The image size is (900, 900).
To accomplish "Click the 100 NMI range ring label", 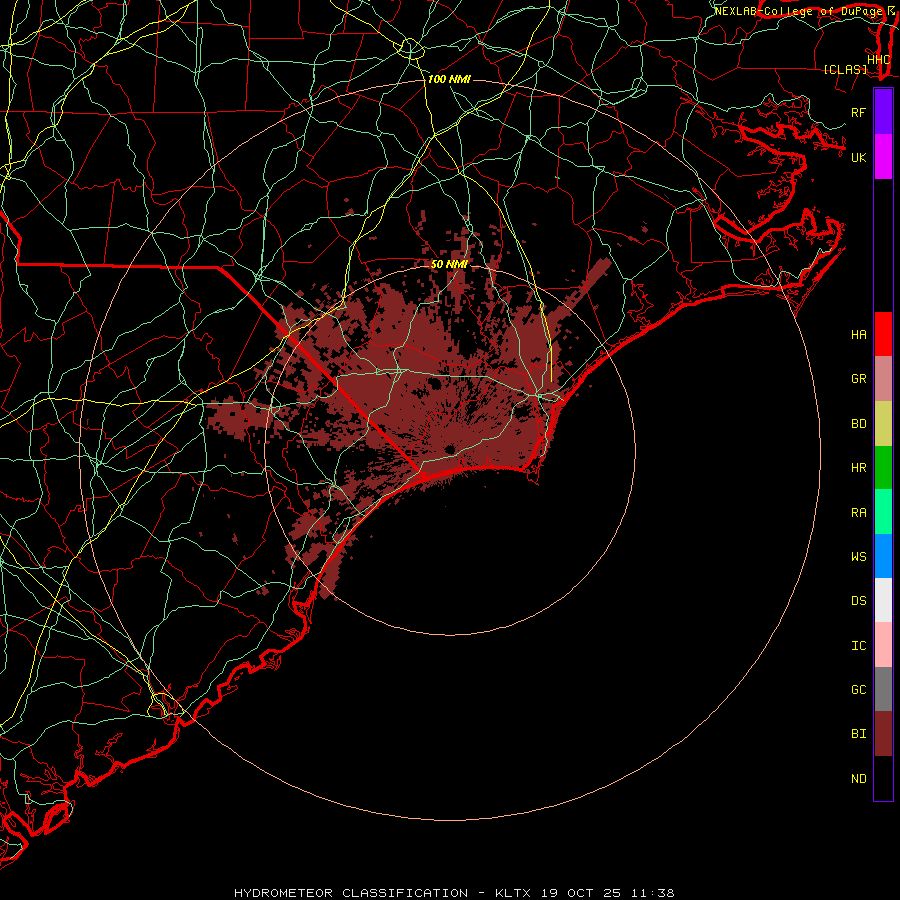I will coord(449,79).
